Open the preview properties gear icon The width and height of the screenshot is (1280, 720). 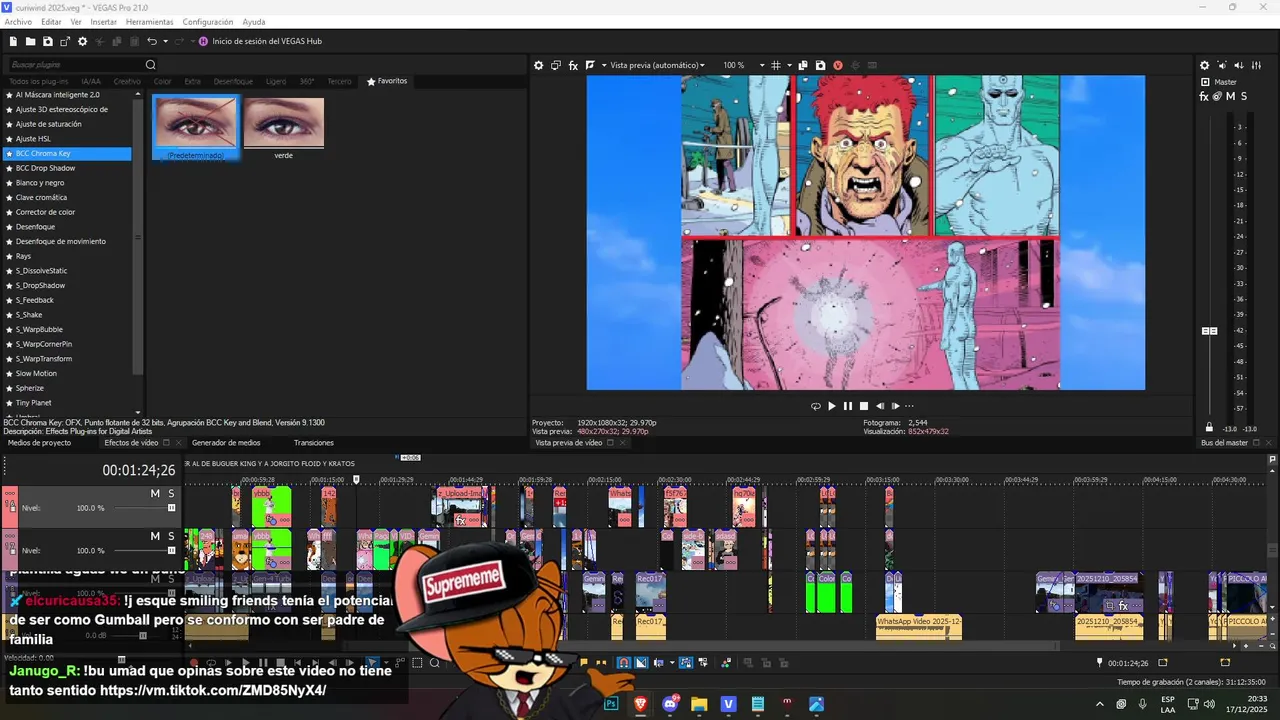538,65
